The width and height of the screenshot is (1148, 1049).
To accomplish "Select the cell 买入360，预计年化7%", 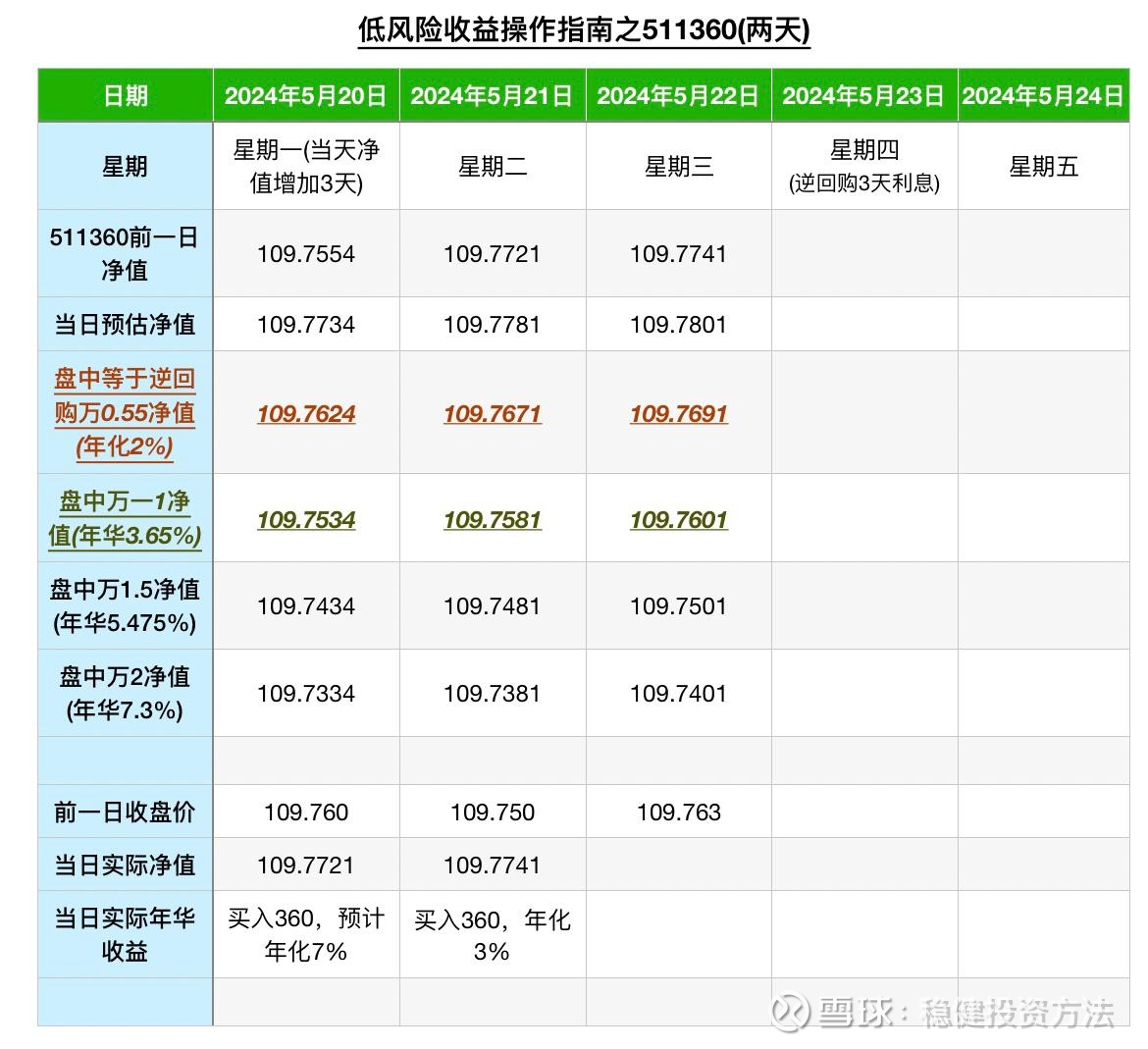I will pos(306,934).
